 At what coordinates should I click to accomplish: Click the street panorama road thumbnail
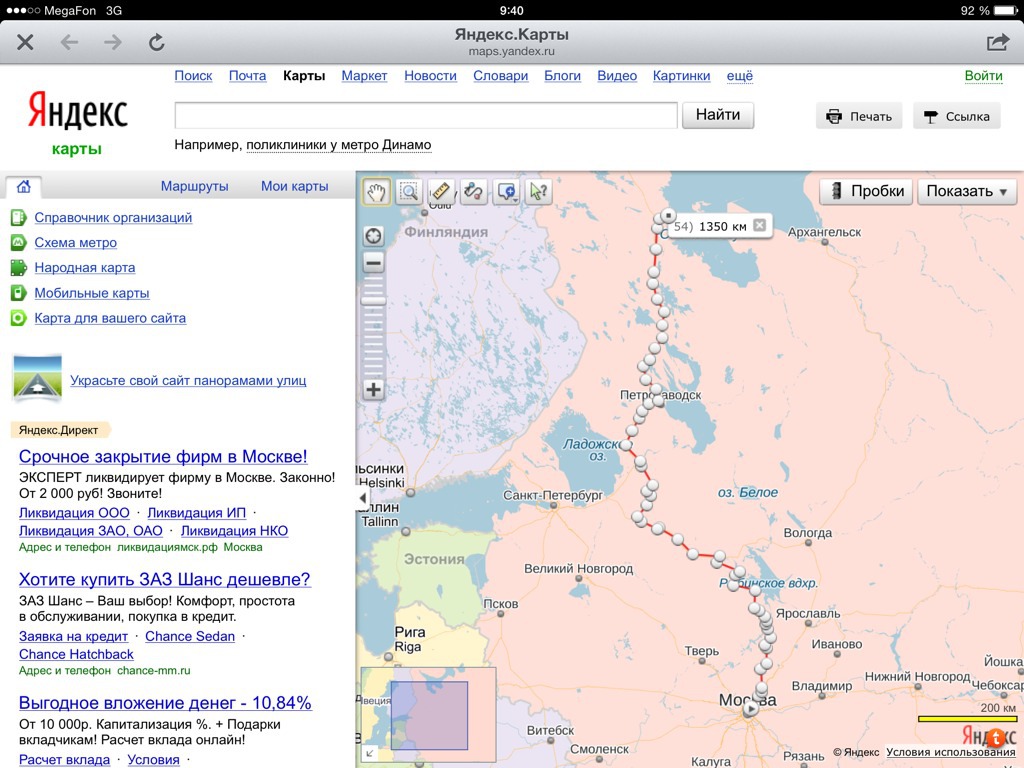click(37, 377)
